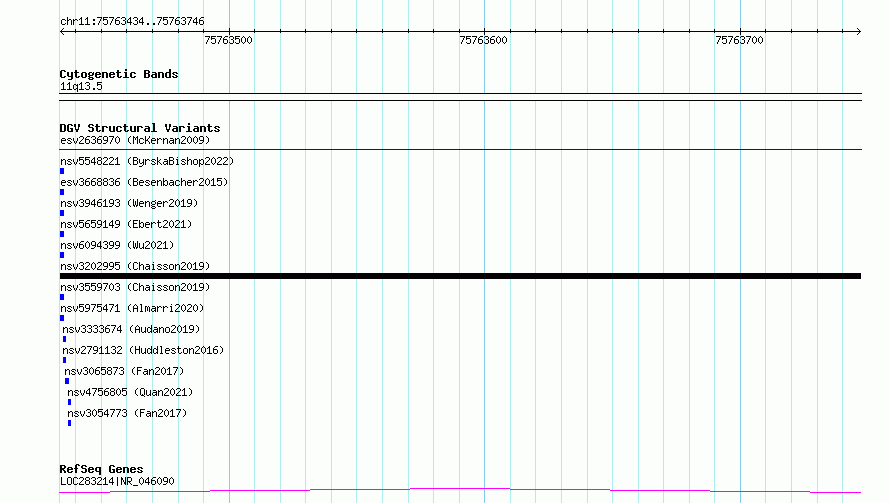Click the blue marker under nsv3946193
This screenshot has height=503, width=890.
[x=62, y=213]
